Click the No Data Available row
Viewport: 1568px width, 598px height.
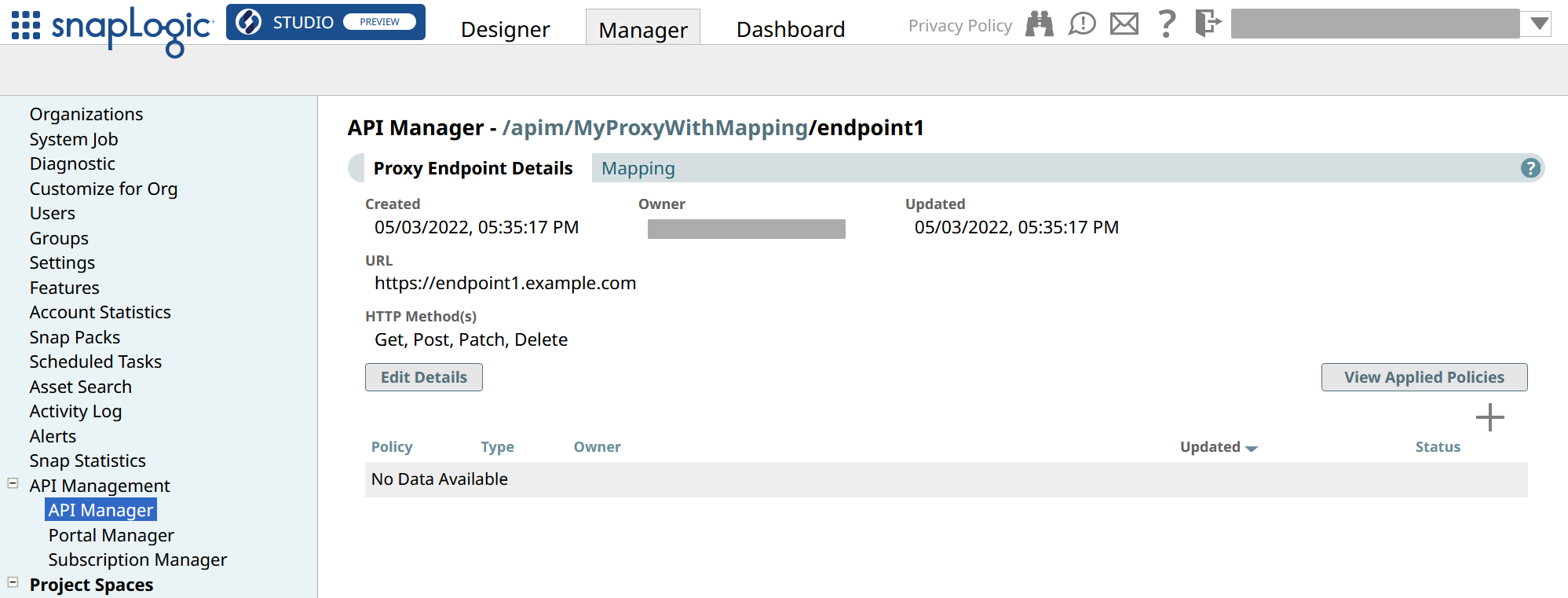[946, 479]
